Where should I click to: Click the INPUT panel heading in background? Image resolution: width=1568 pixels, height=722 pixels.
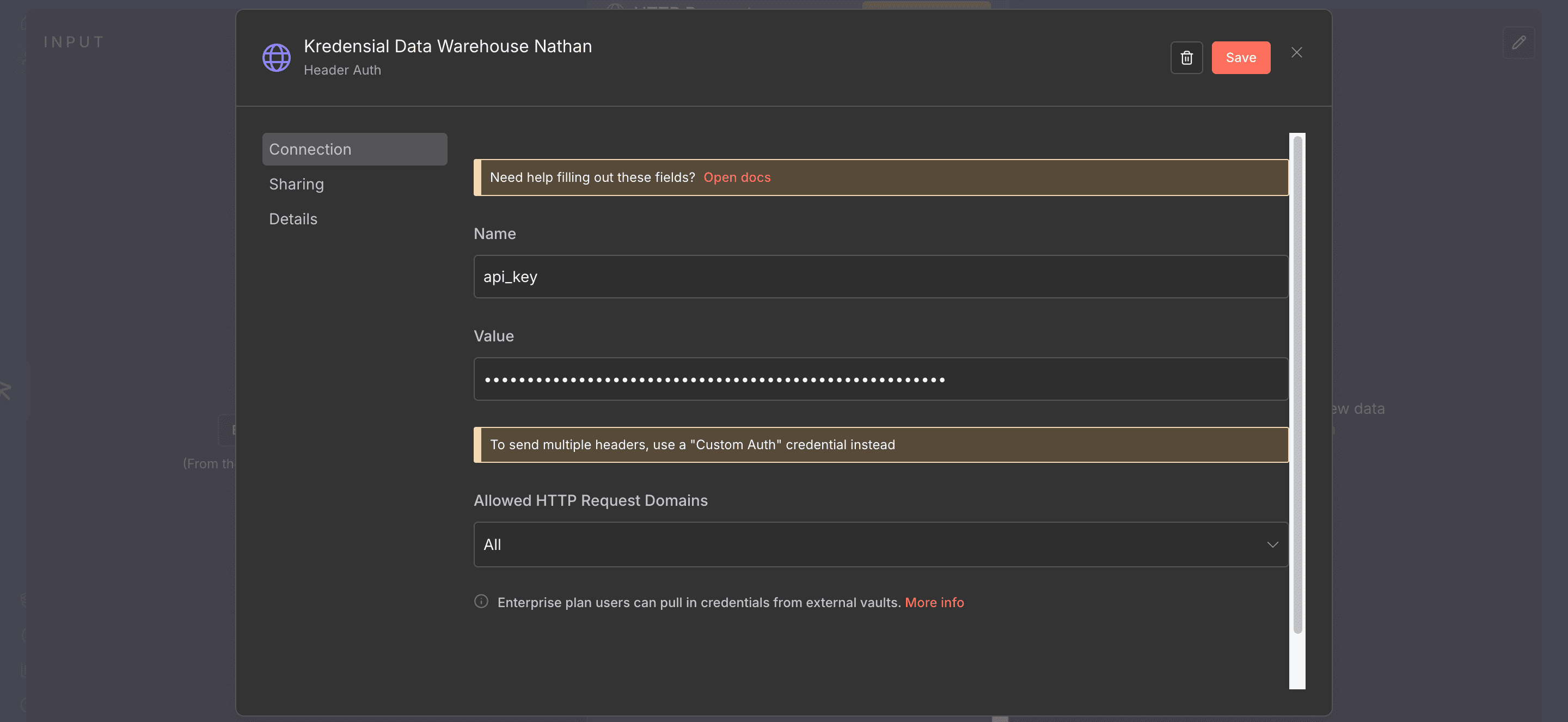click(73, 42)
